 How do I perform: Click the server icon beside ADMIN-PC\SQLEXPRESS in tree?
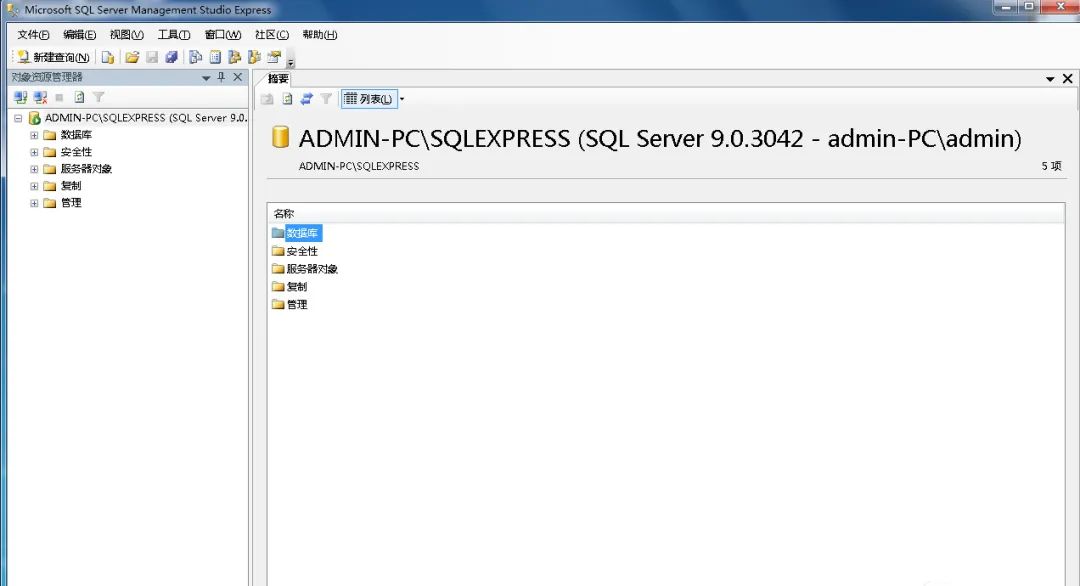coord(34,118)
